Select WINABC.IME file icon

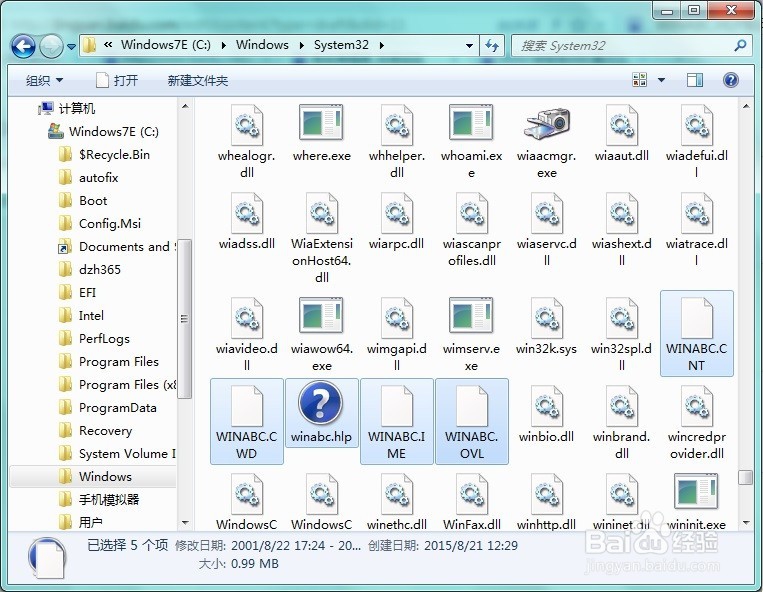coord(397,406)
